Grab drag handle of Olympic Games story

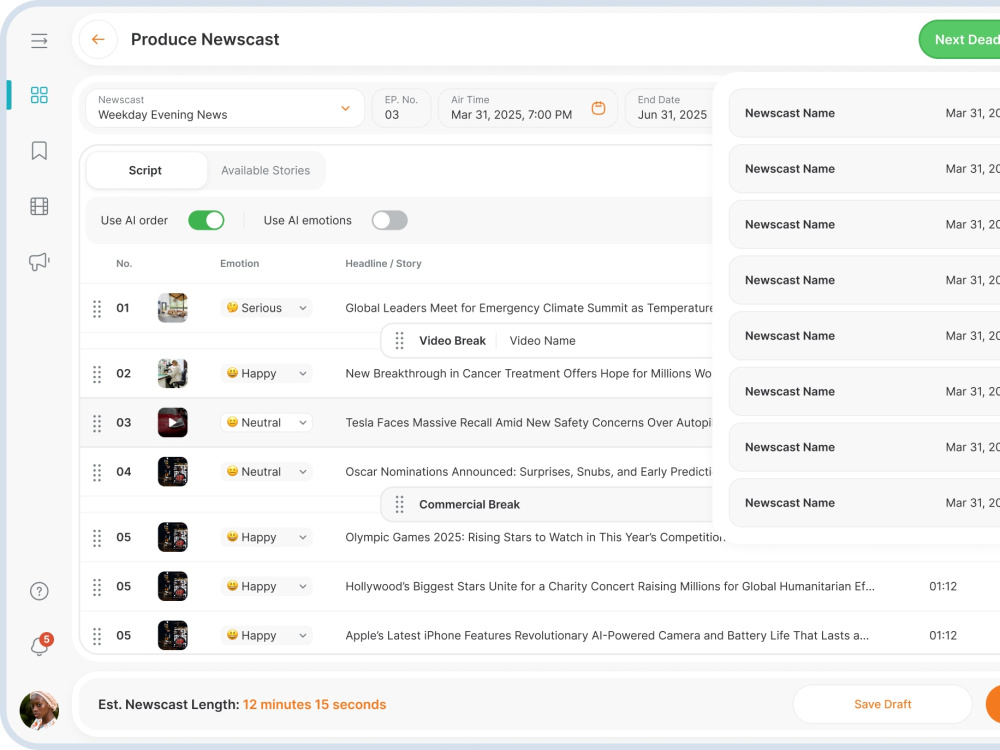tap(97, 538)
